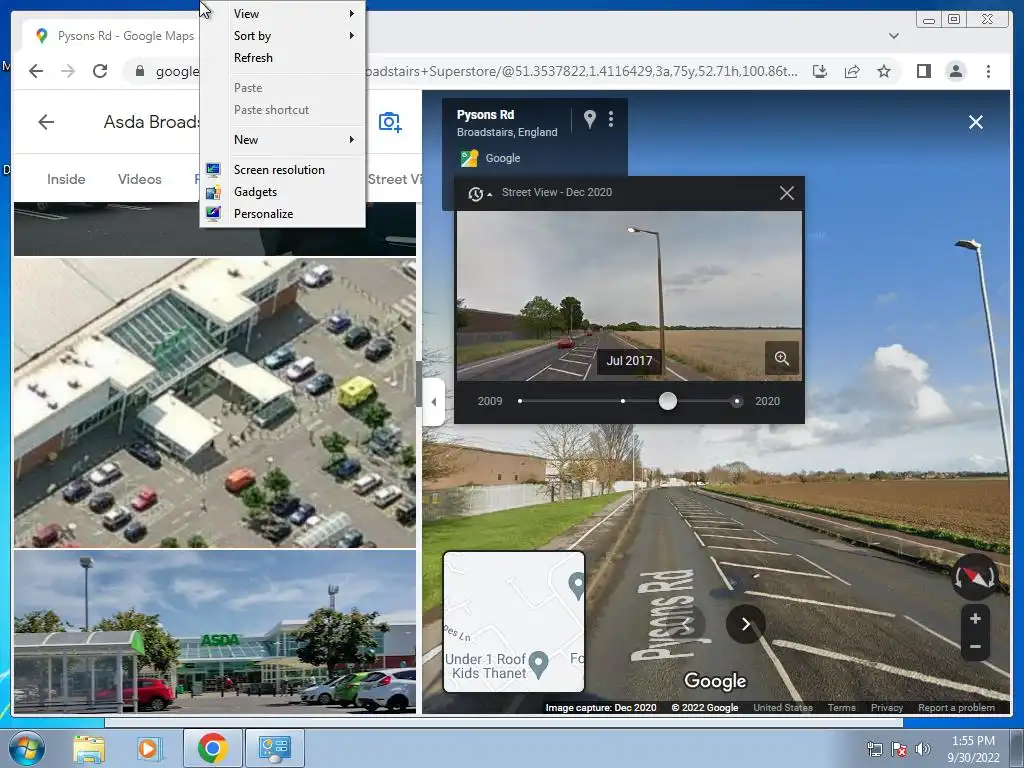Viewport: 1024px width, 768px height.
Task: Click the horizontal scrollbar at window bottom
Action: [x=504, y=723]
